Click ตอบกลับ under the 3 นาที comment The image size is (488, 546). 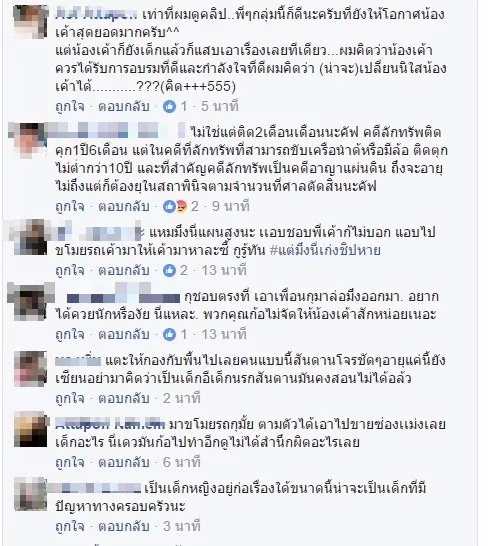pyautogui.click(x=124, y=526)
